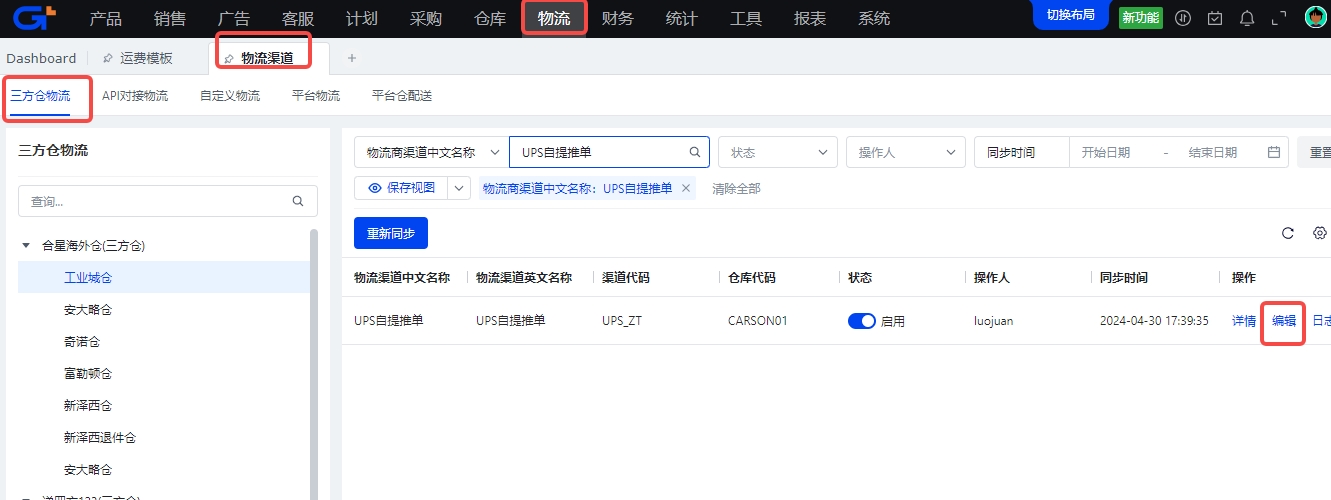Click the 开始日期 start date field
This screenshot has width=1331, height=500.
(x=1105, y=152)
